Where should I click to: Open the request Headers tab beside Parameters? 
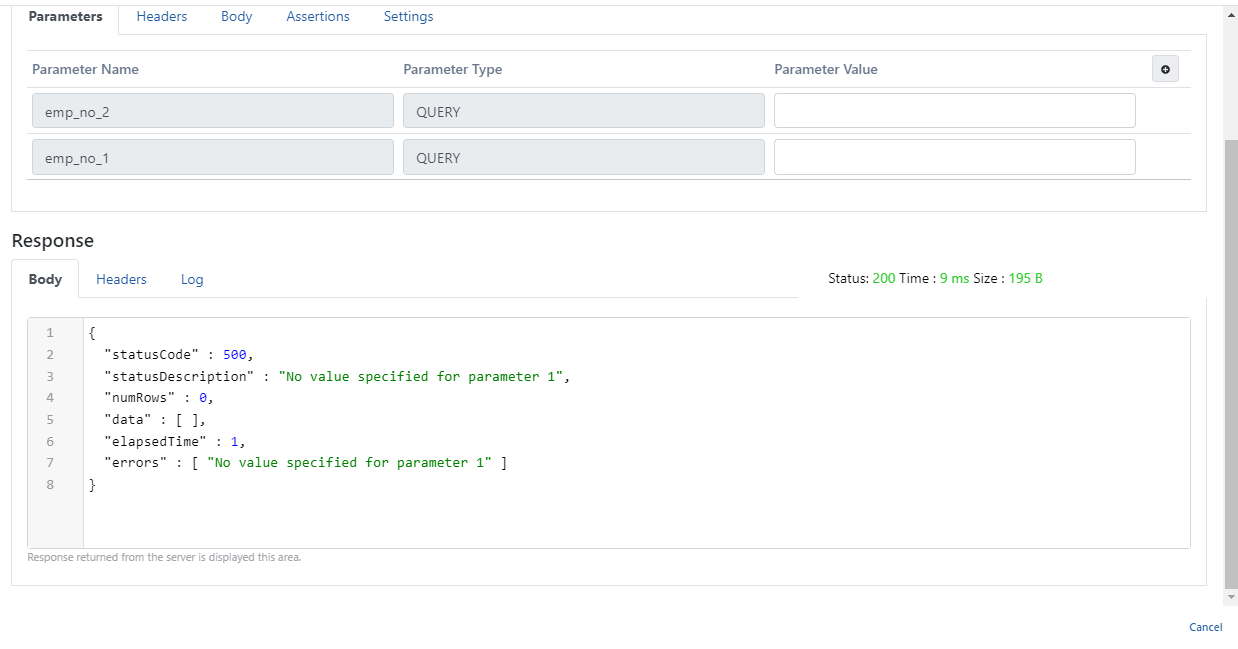coord(162,17)
